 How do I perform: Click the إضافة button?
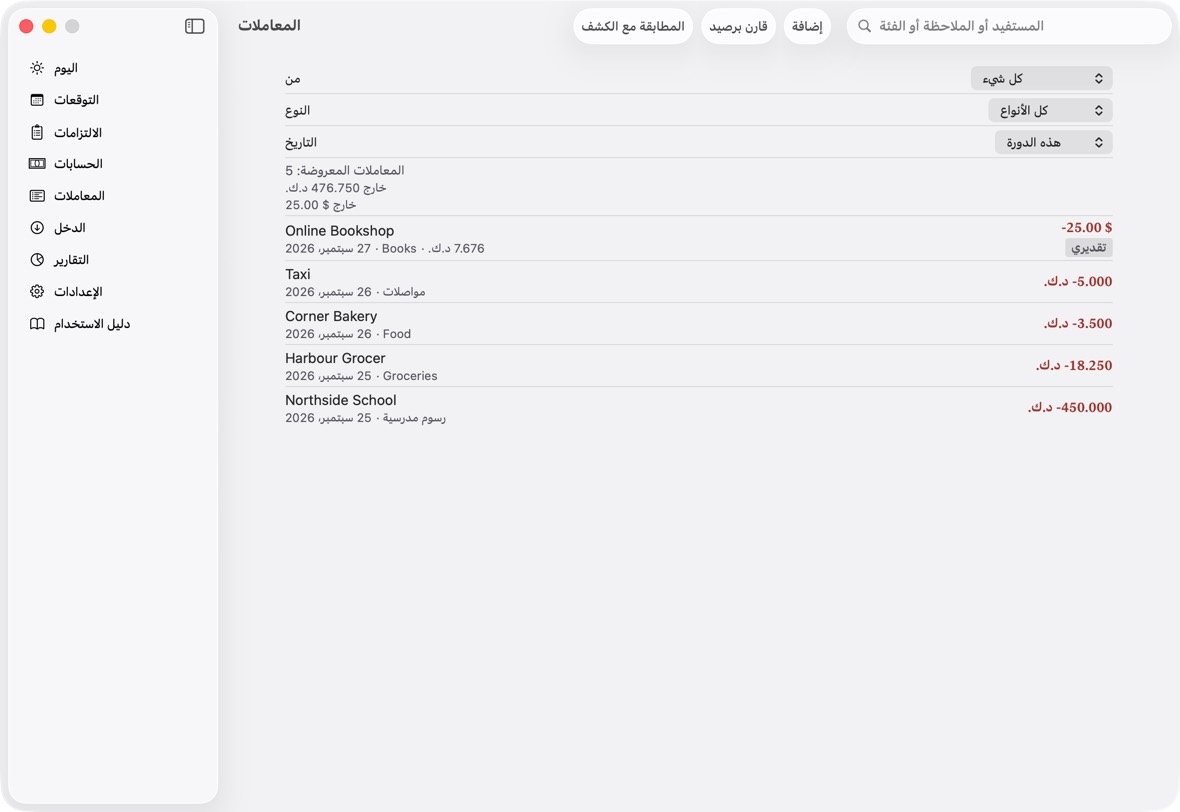click(x=807, y=26)
